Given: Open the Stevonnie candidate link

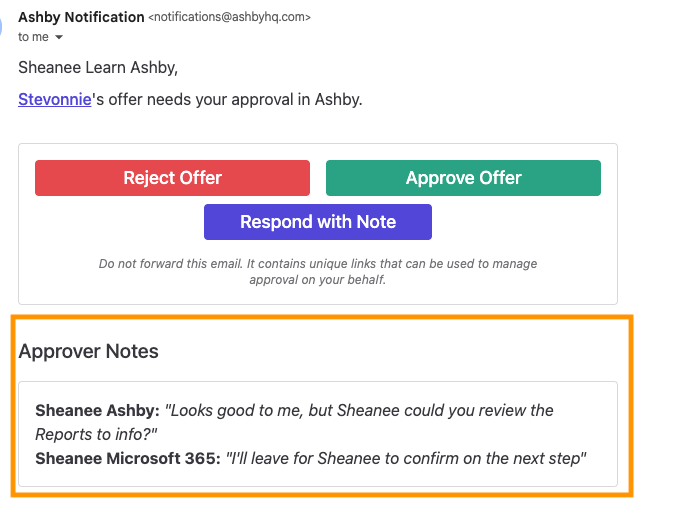Looking at the screenshot, I should tap(48, 100).
